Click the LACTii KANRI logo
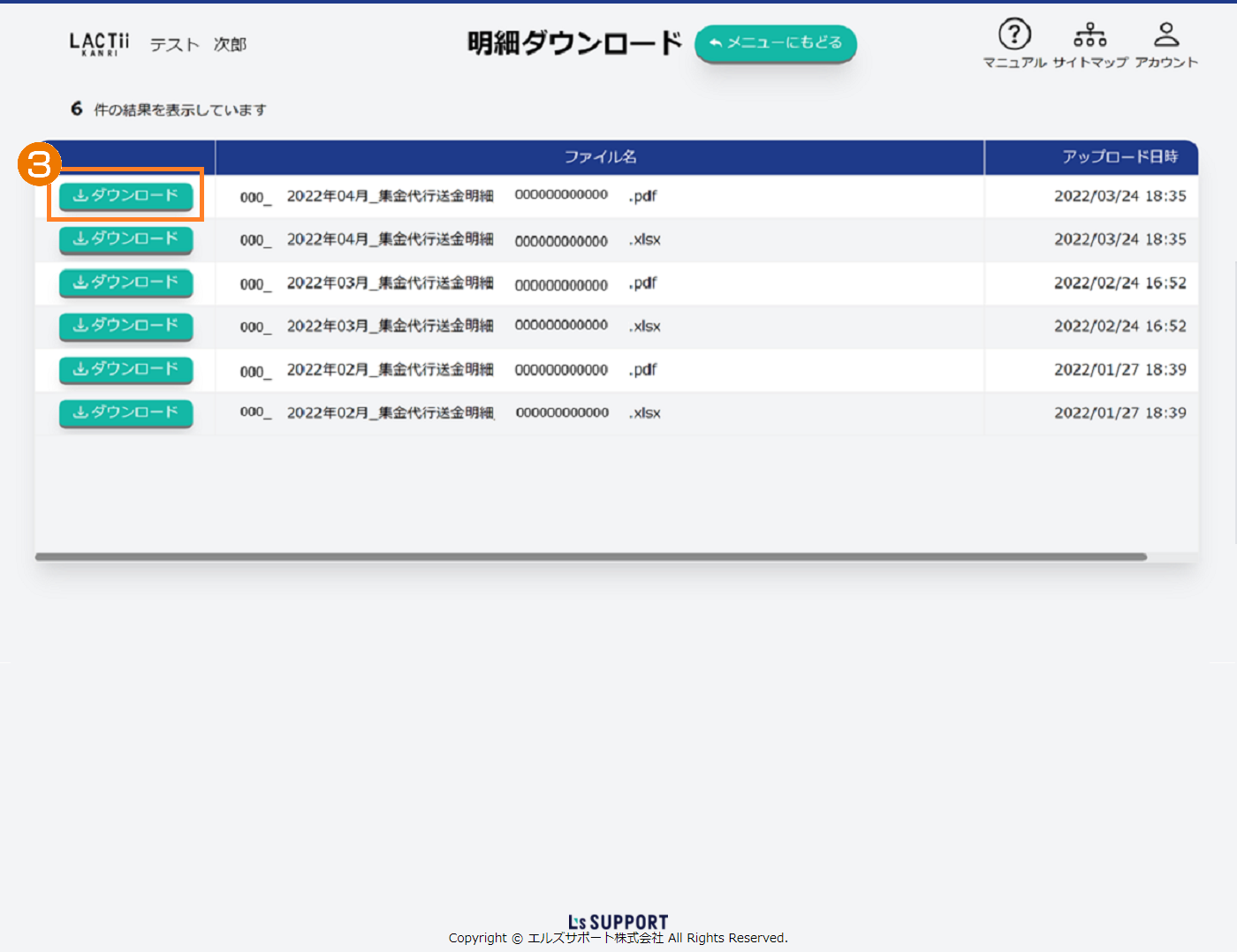The image size is (1237, 952). (x=99, y=43)
